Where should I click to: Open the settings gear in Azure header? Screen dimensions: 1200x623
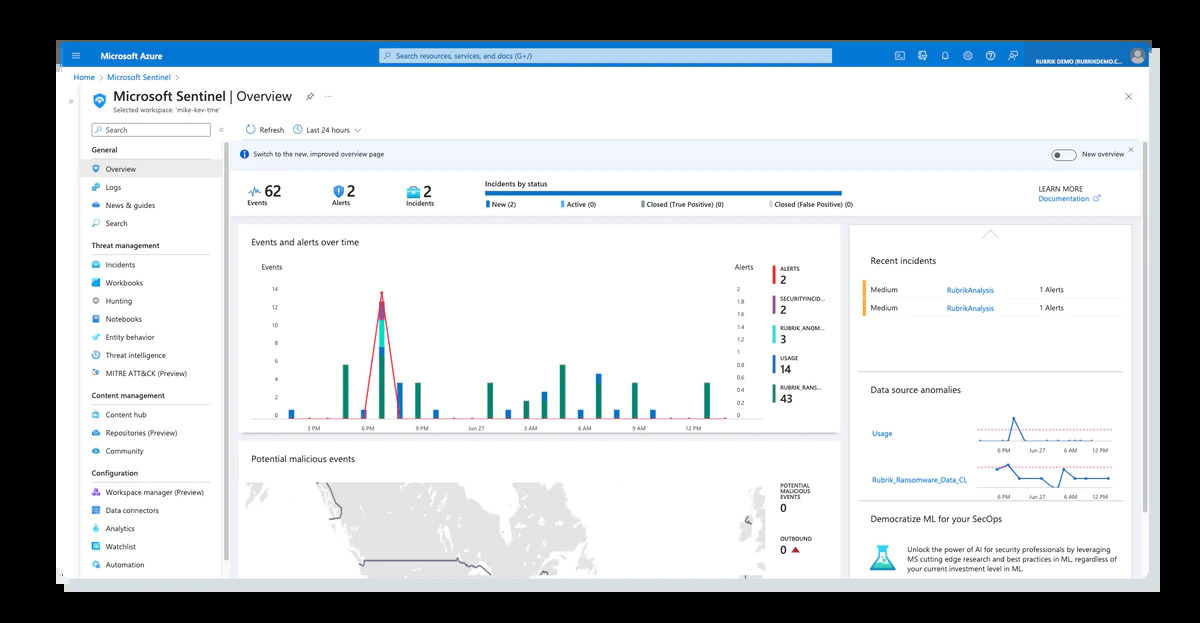click(x=968, y=56)
